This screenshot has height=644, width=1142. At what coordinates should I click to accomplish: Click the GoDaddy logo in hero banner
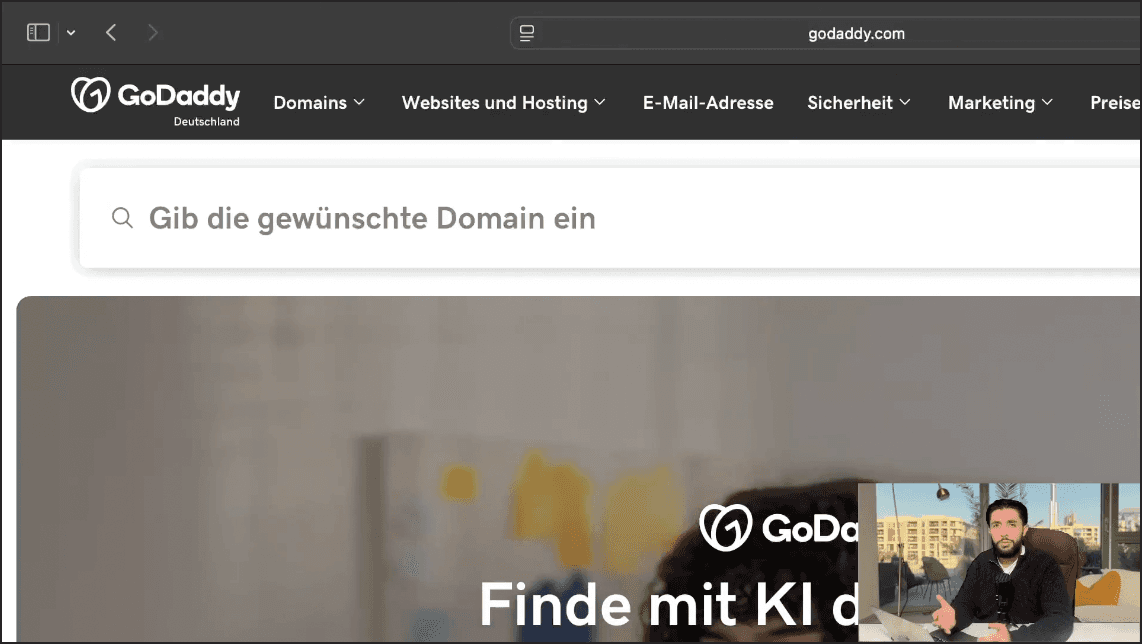pyautogui.click(x=779, y=527)
